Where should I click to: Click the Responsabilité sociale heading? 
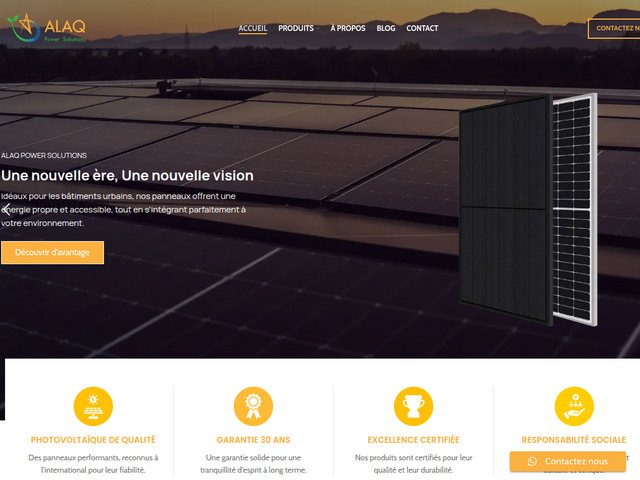(x=574, y=440)
